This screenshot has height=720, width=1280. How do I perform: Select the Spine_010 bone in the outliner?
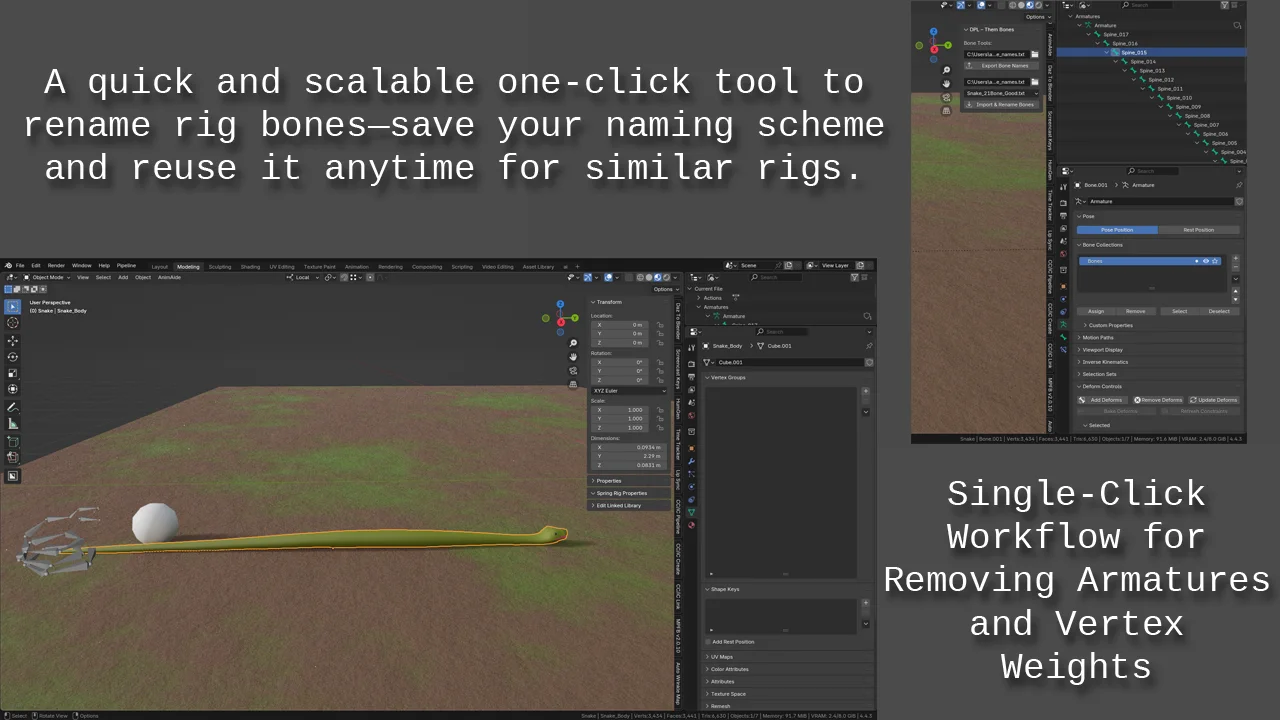coord(1179,98)
